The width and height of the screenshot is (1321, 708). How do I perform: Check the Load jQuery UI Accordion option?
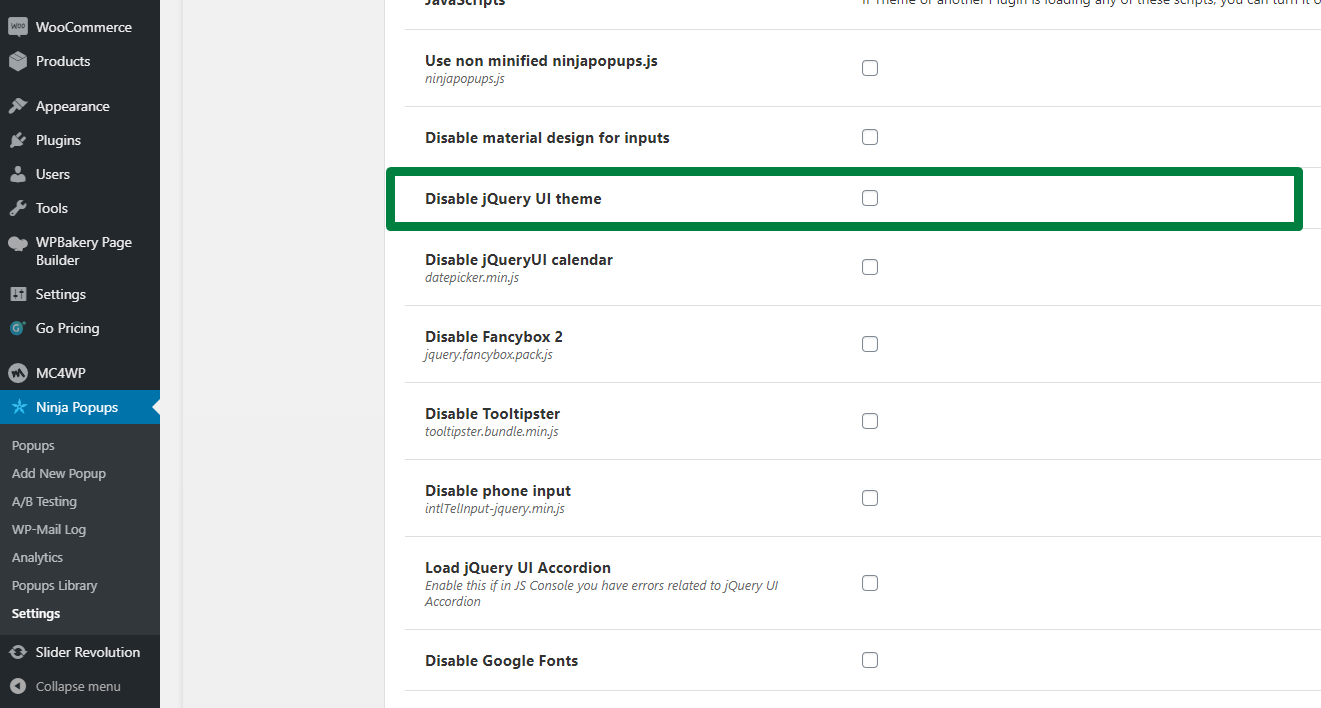(870, 583)
